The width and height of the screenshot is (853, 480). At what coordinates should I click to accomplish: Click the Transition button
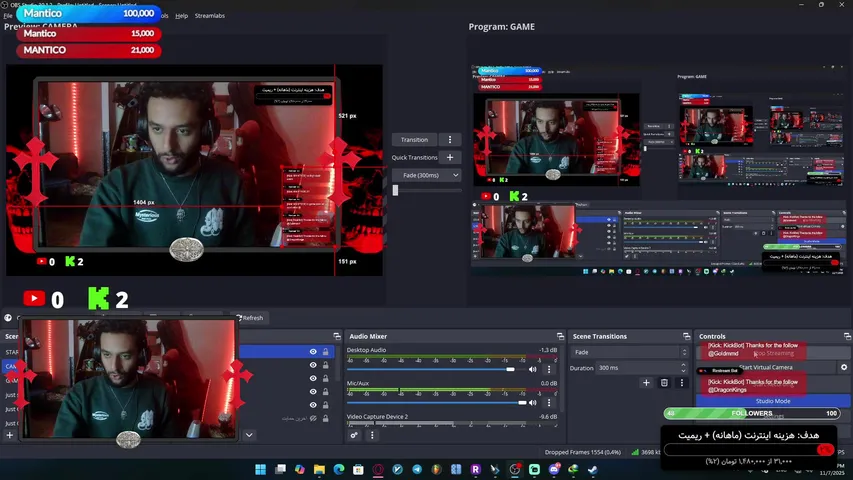415,140
